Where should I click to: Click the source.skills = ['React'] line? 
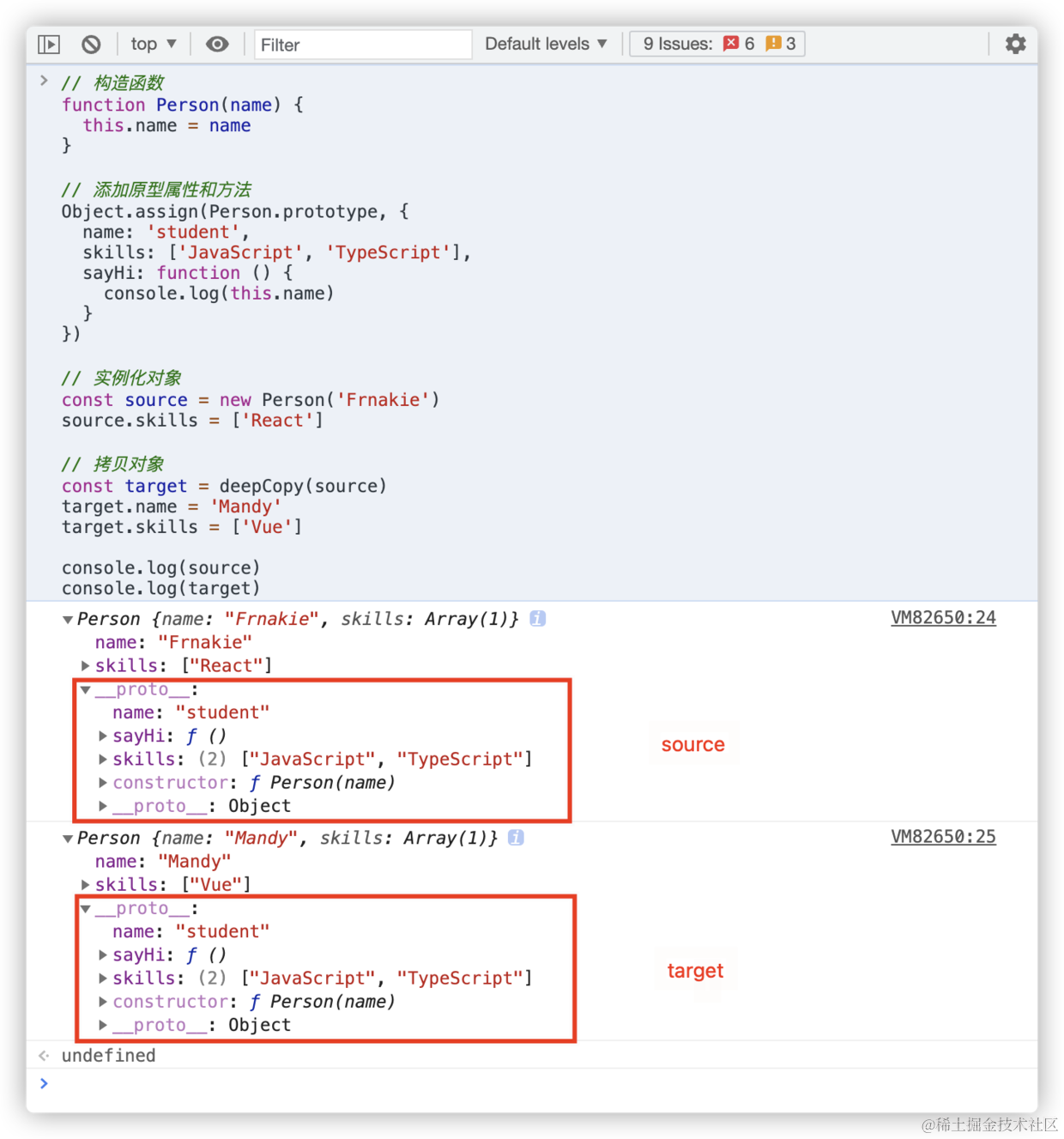click(x=192, y=421)
